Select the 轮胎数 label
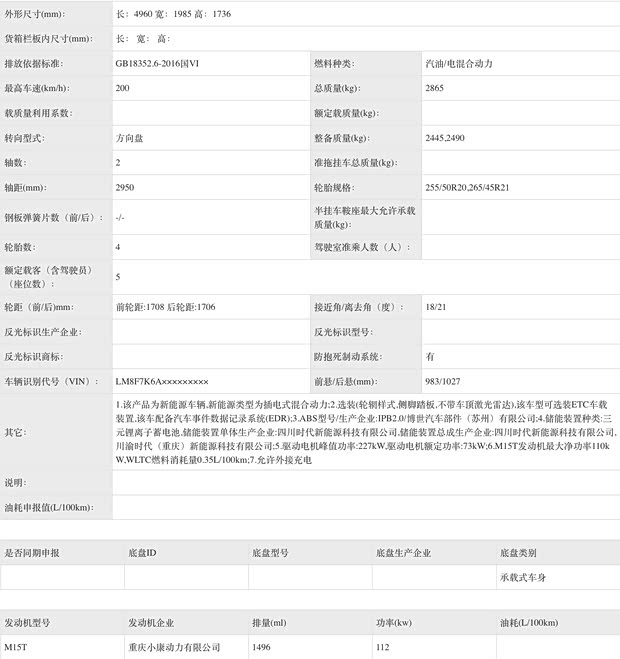Image resolution: width=620 pixels, height=659 pixels. (20, 247)
